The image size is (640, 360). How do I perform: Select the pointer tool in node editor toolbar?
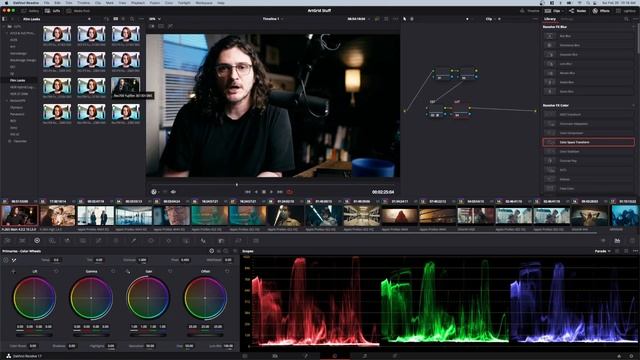coord(404,19)
